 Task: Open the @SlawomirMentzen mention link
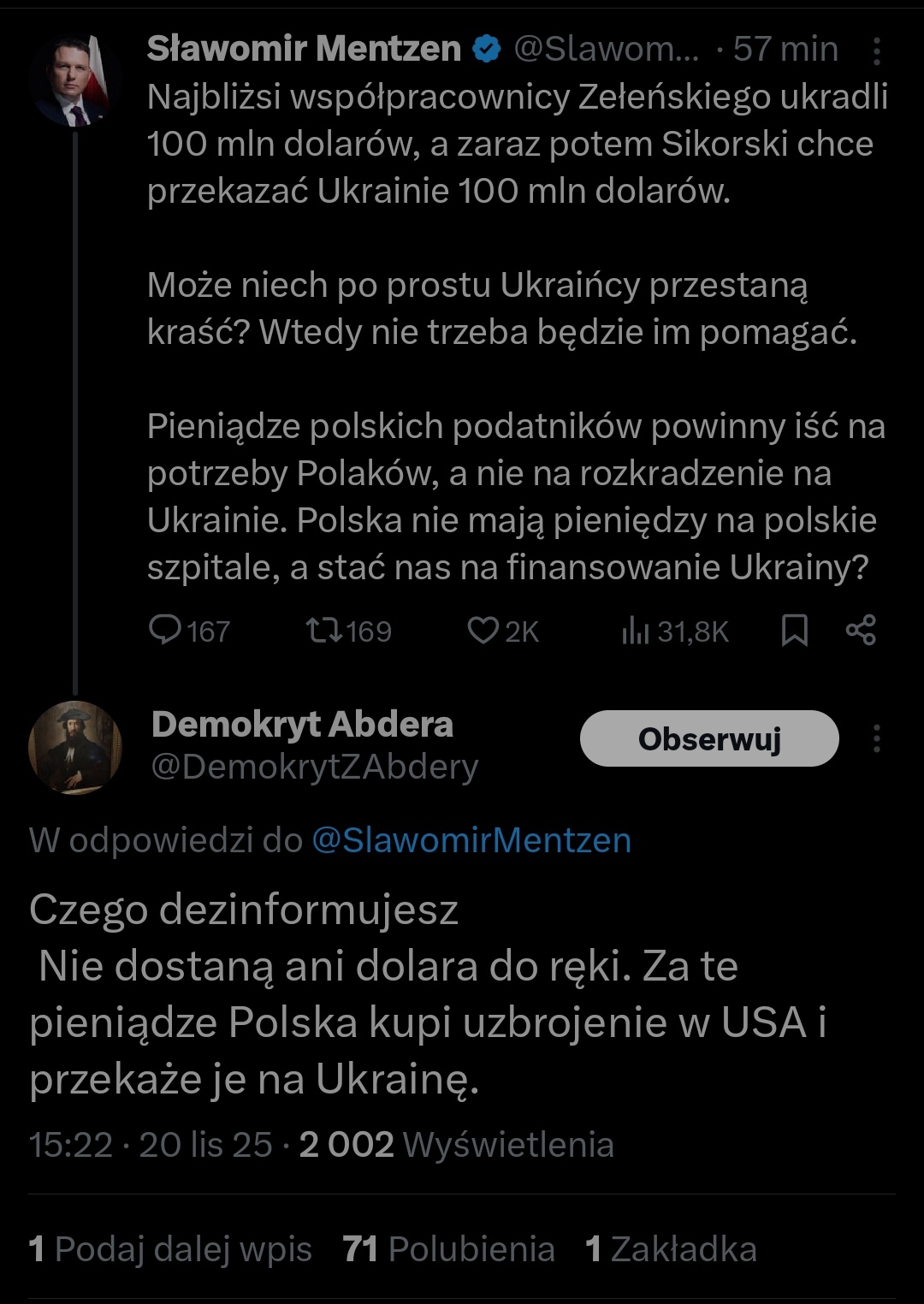(x=471, y=840)
